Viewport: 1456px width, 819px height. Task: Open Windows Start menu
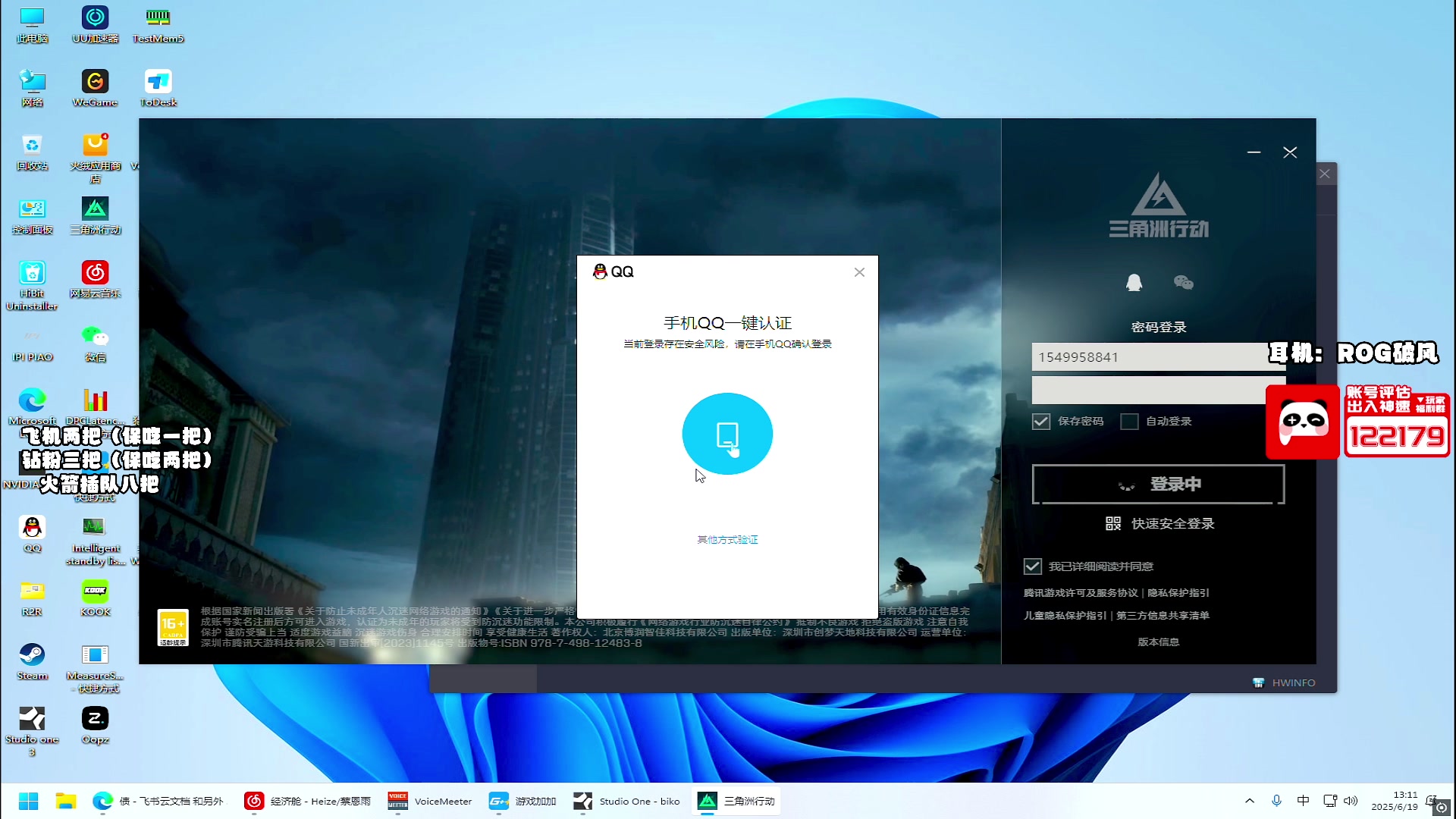(x=28, y=801)
